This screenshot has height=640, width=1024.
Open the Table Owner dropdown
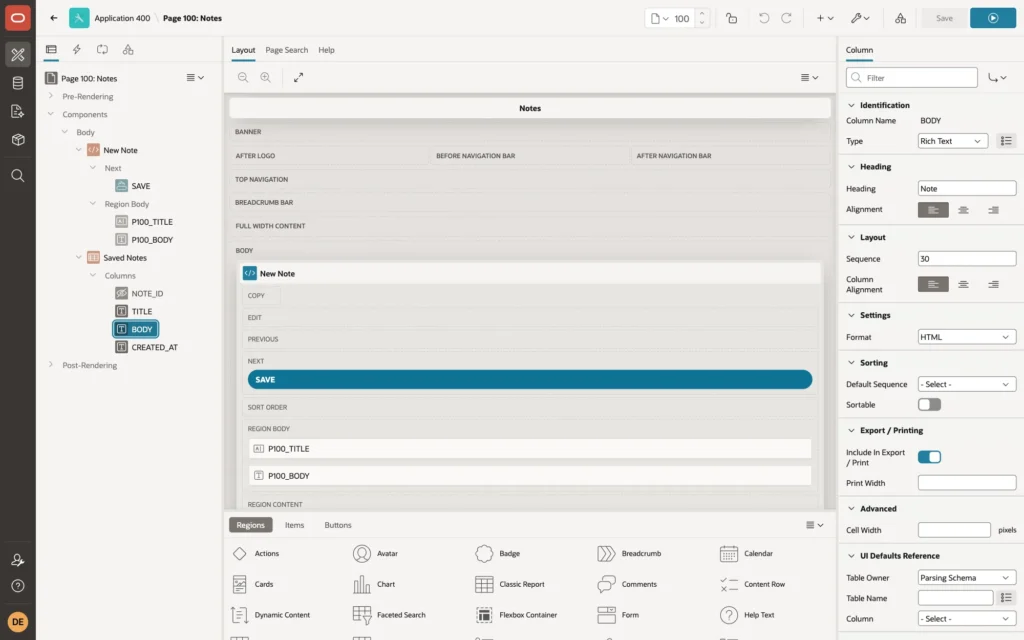pyautogui.click(x=967, y=577)
